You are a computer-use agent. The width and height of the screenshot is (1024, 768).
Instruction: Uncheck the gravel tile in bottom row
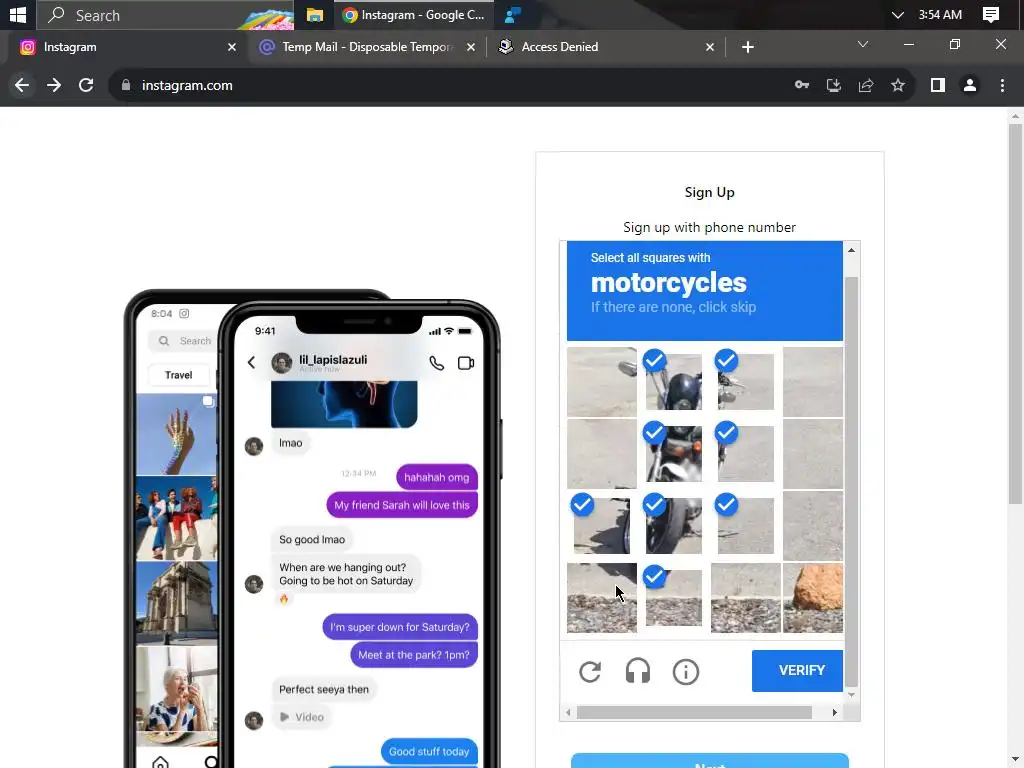click(x=673, y=598)
